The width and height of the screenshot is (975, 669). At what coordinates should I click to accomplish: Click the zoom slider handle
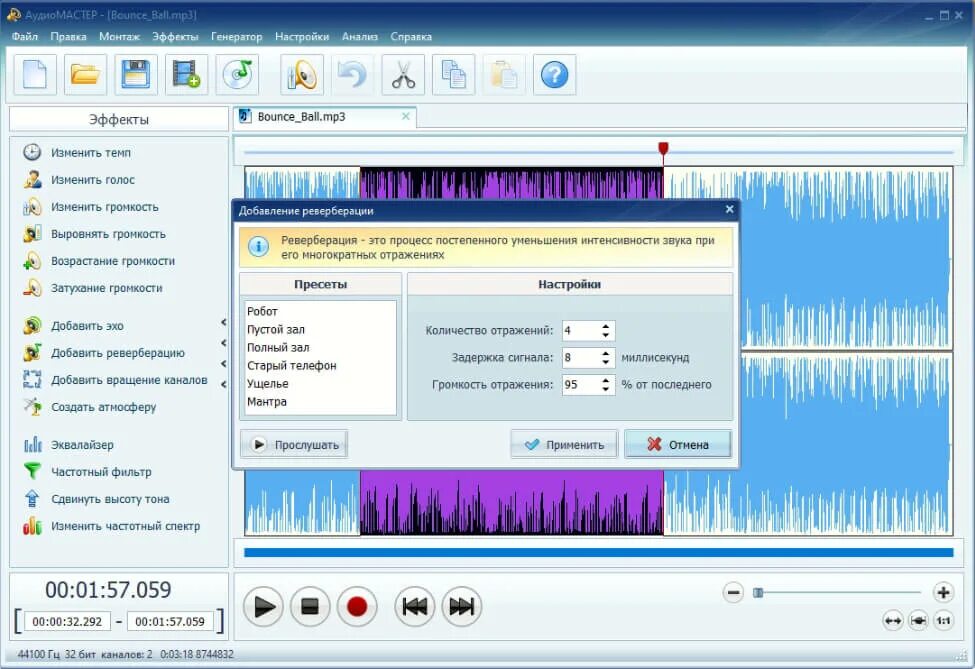(758, 593)
